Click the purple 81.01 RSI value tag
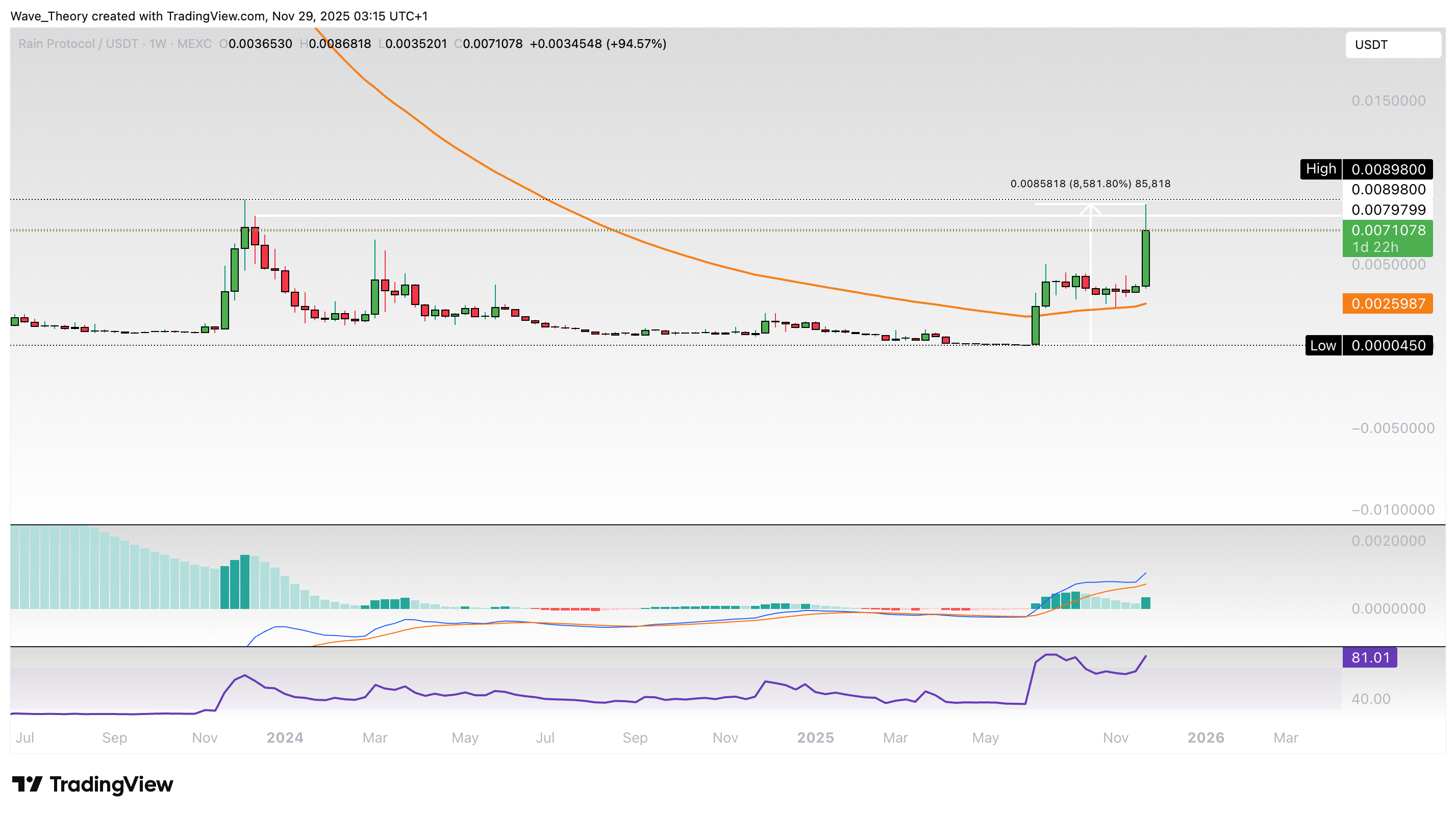Image resolution: width=1456 pixels, height=815 pixels. (x=1369, y=657)
